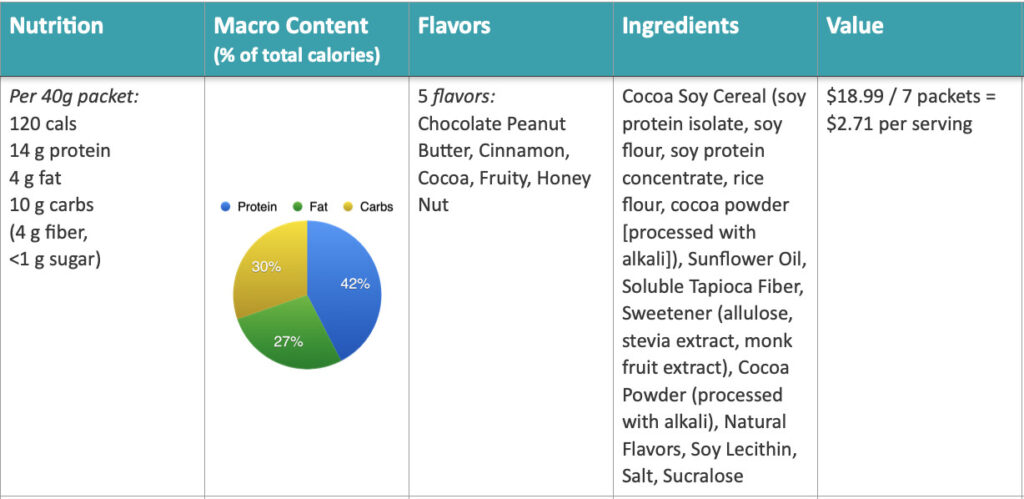Viewport: 1024px width, 499px height.
Task: Click the green Fat legend dot
Action: coord(299,207)
